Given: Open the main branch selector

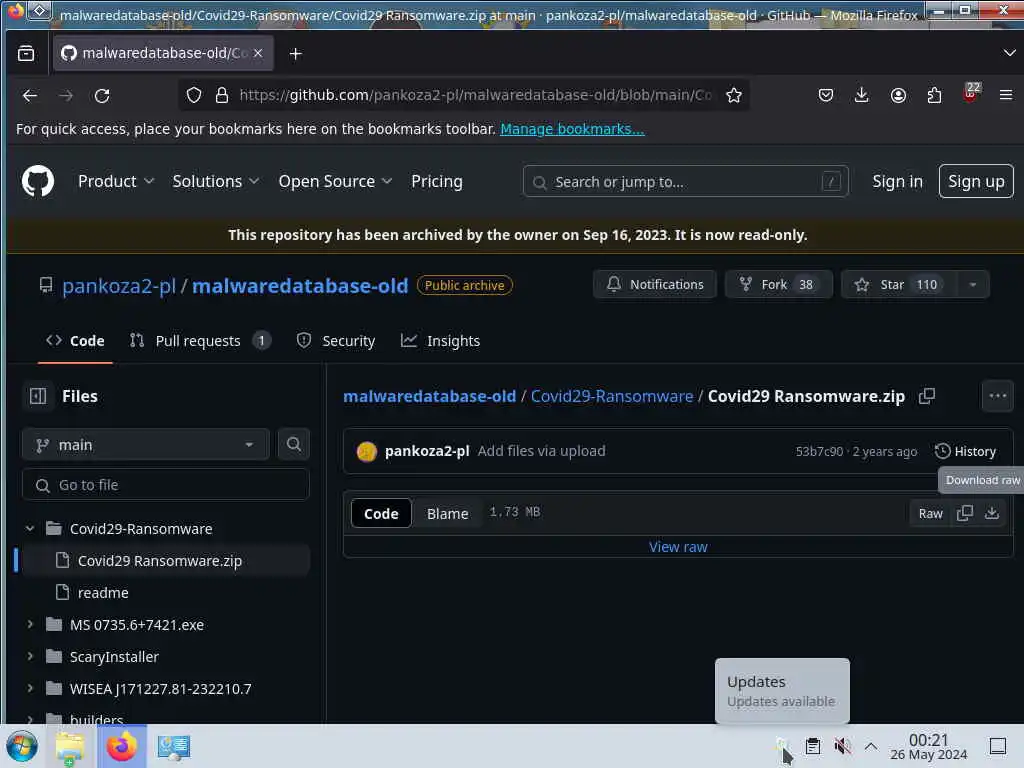Looking at the screenshot, I should (146, 445).
